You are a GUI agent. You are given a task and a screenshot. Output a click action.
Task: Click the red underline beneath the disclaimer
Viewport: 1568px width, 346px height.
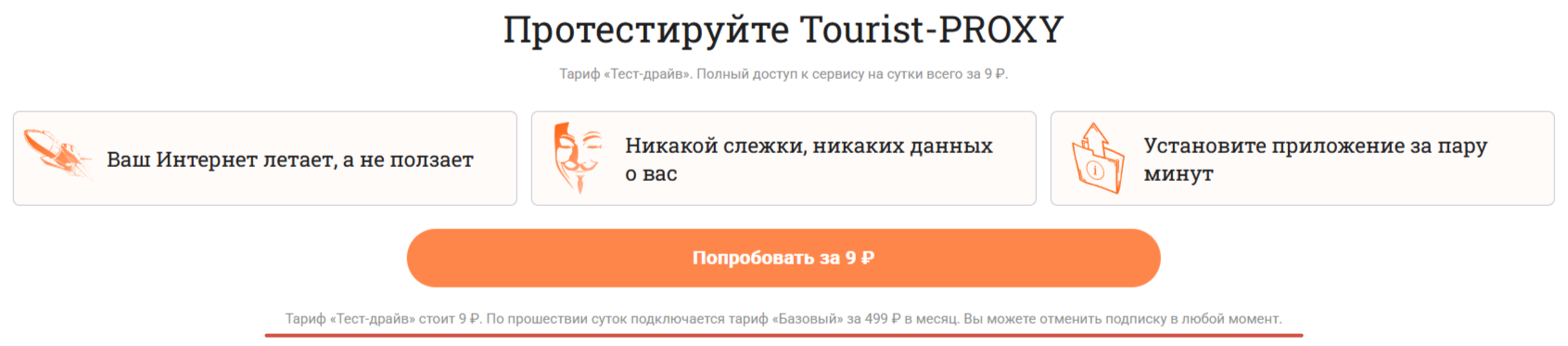pyautogui.click(x=784, y=335)
